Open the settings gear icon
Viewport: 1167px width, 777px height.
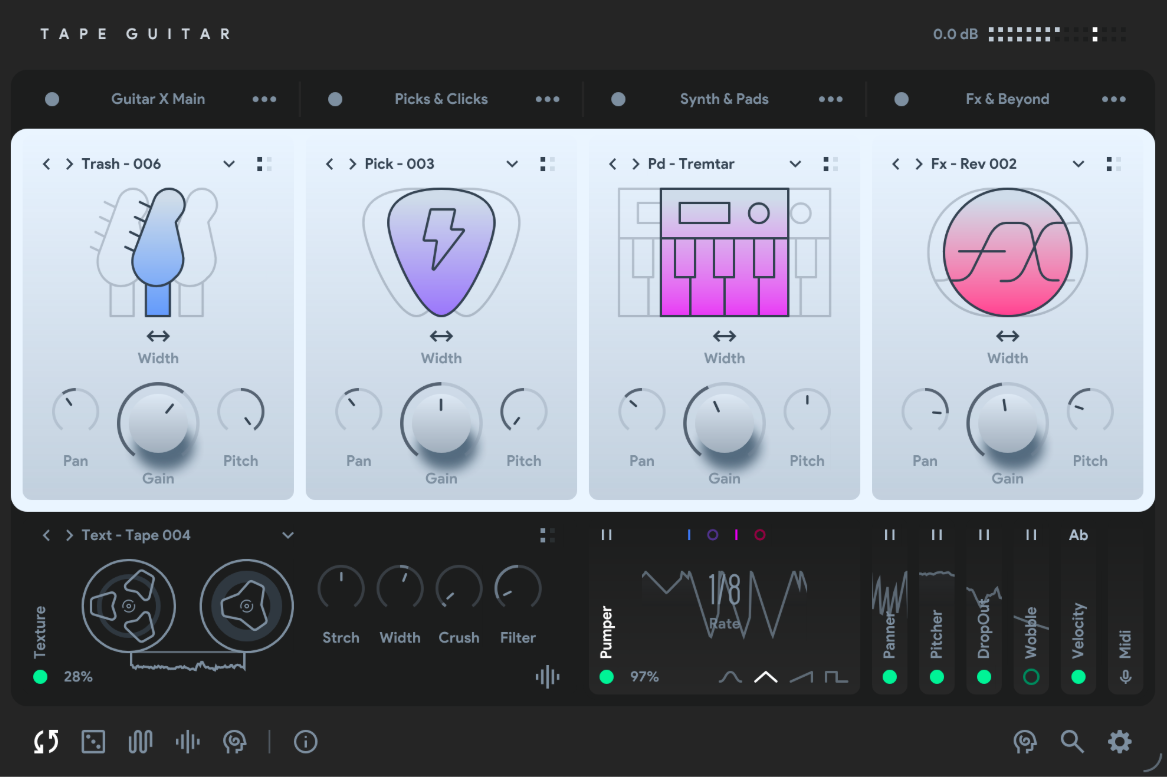tap(1119, 741)
